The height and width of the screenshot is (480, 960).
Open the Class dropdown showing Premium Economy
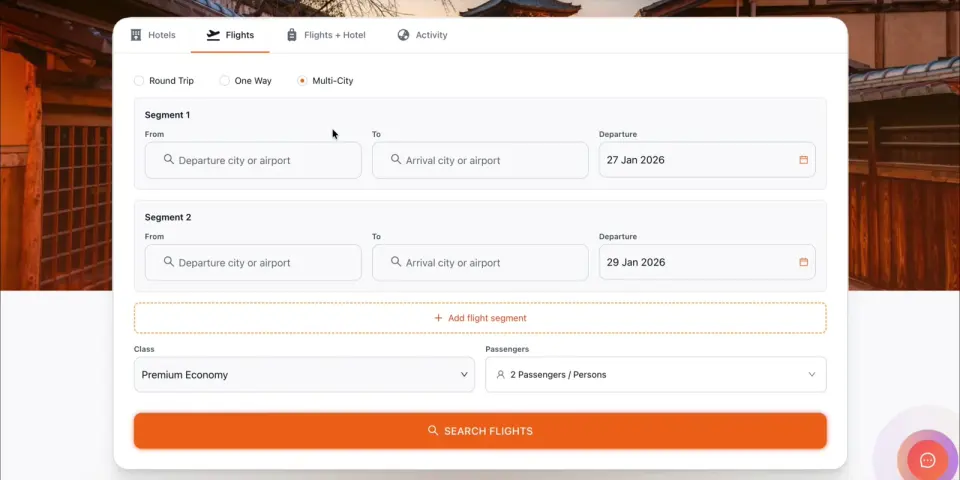click(304, 375)
